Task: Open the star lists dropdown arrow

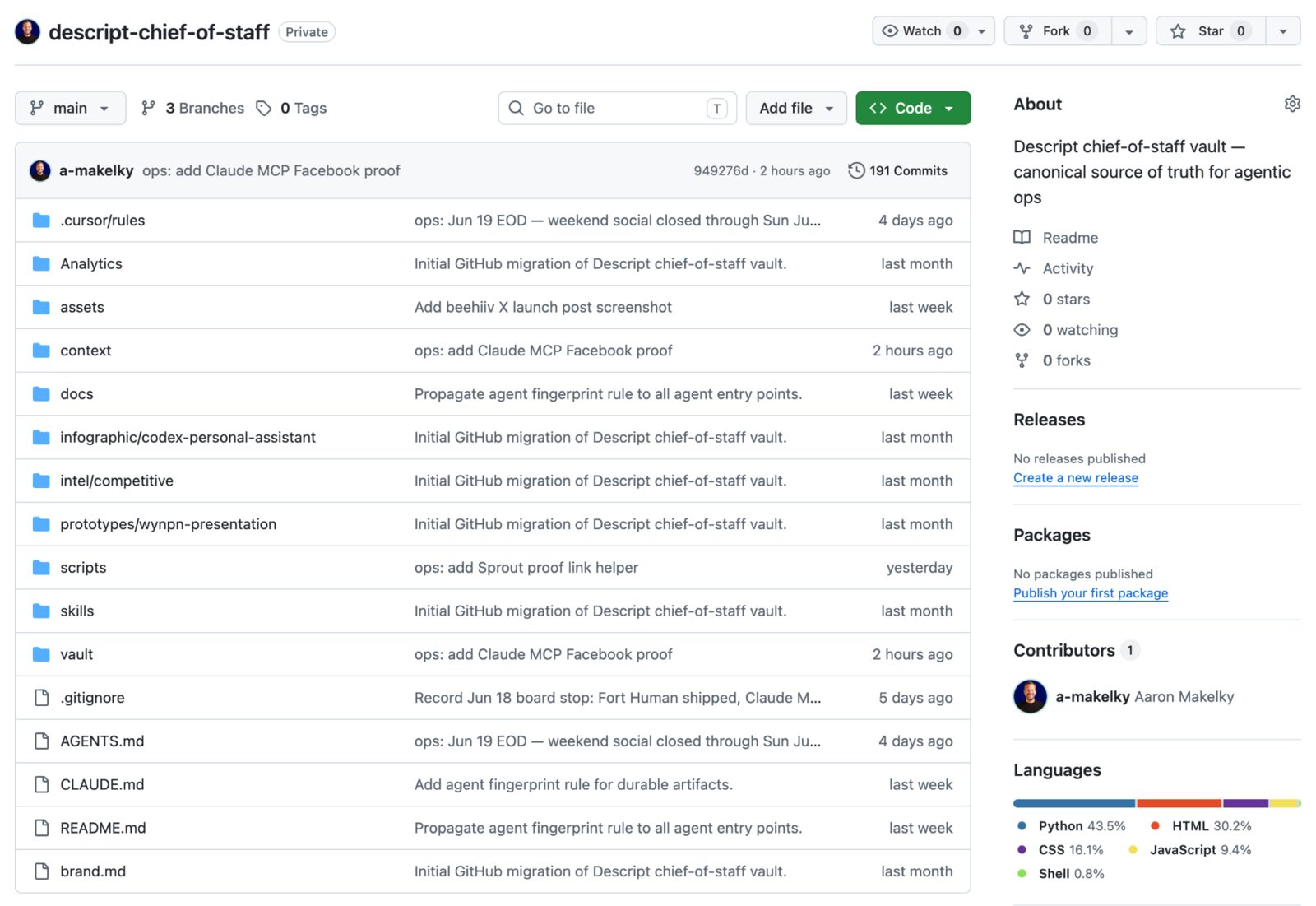Action: (x=1283, y=31)
